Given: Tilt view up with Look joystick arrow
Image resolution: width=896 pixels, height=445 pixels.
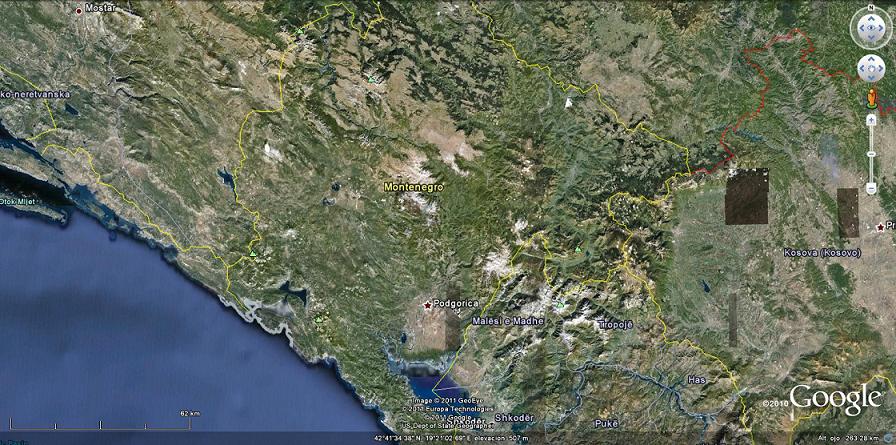Looking at the screenshot, I should [x=870, y=20].
